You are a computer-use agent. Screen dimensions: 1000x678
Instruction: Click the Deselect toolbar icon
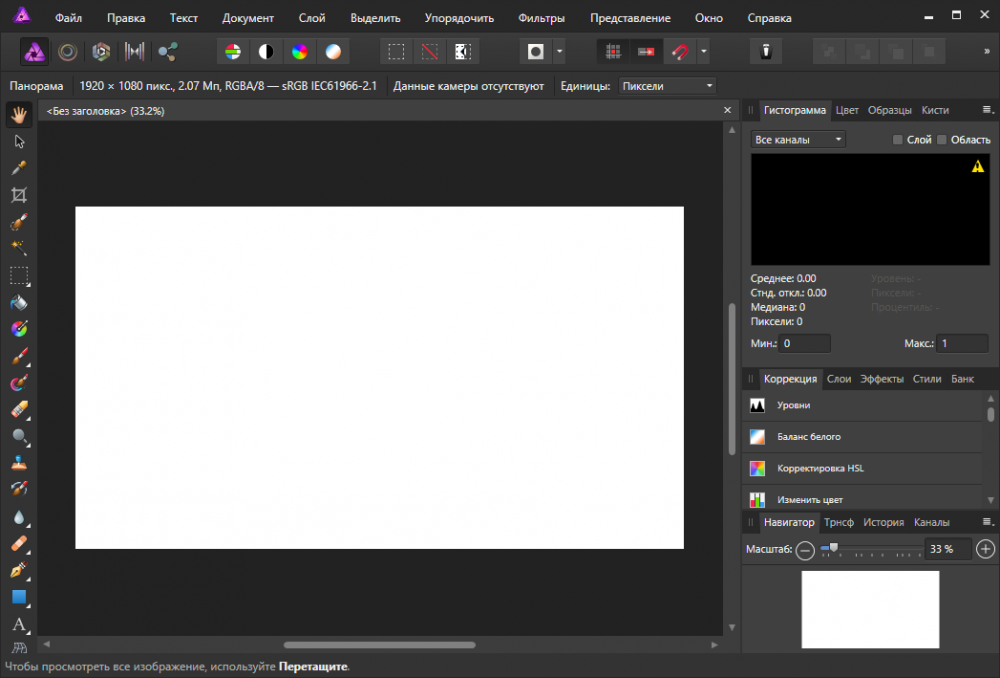[429, 52]
